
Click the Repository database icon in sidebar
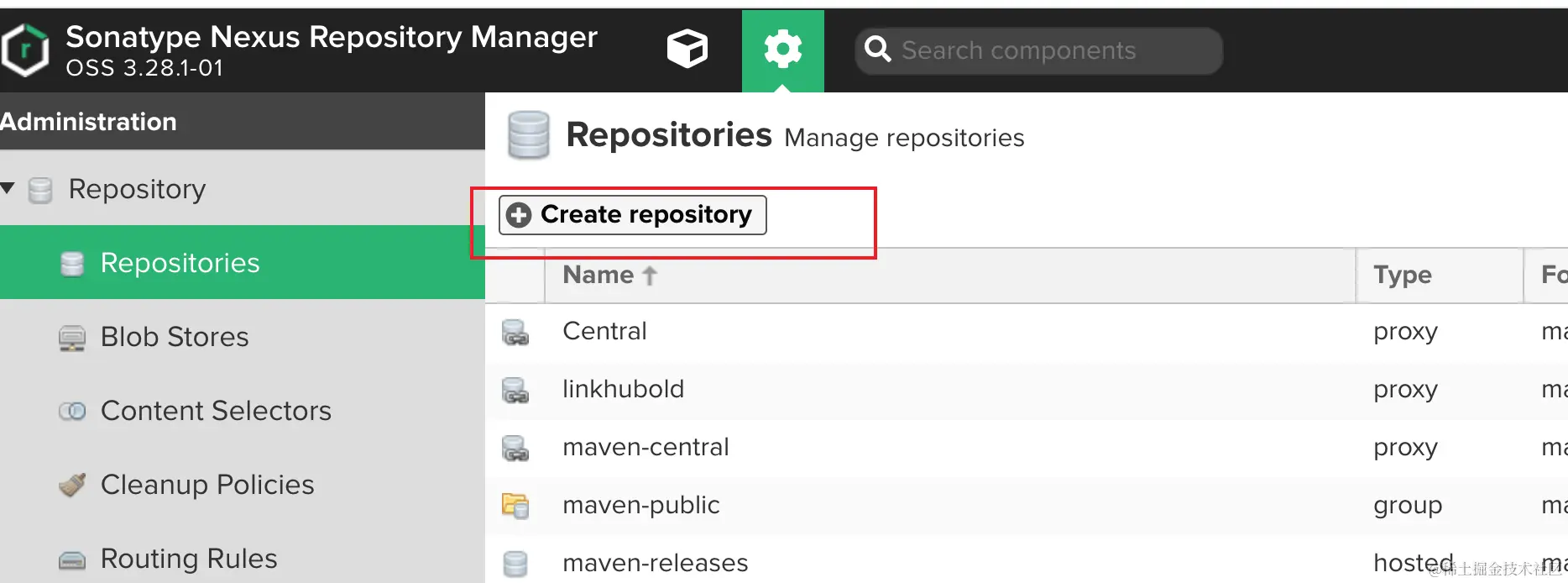pos(40,190)
